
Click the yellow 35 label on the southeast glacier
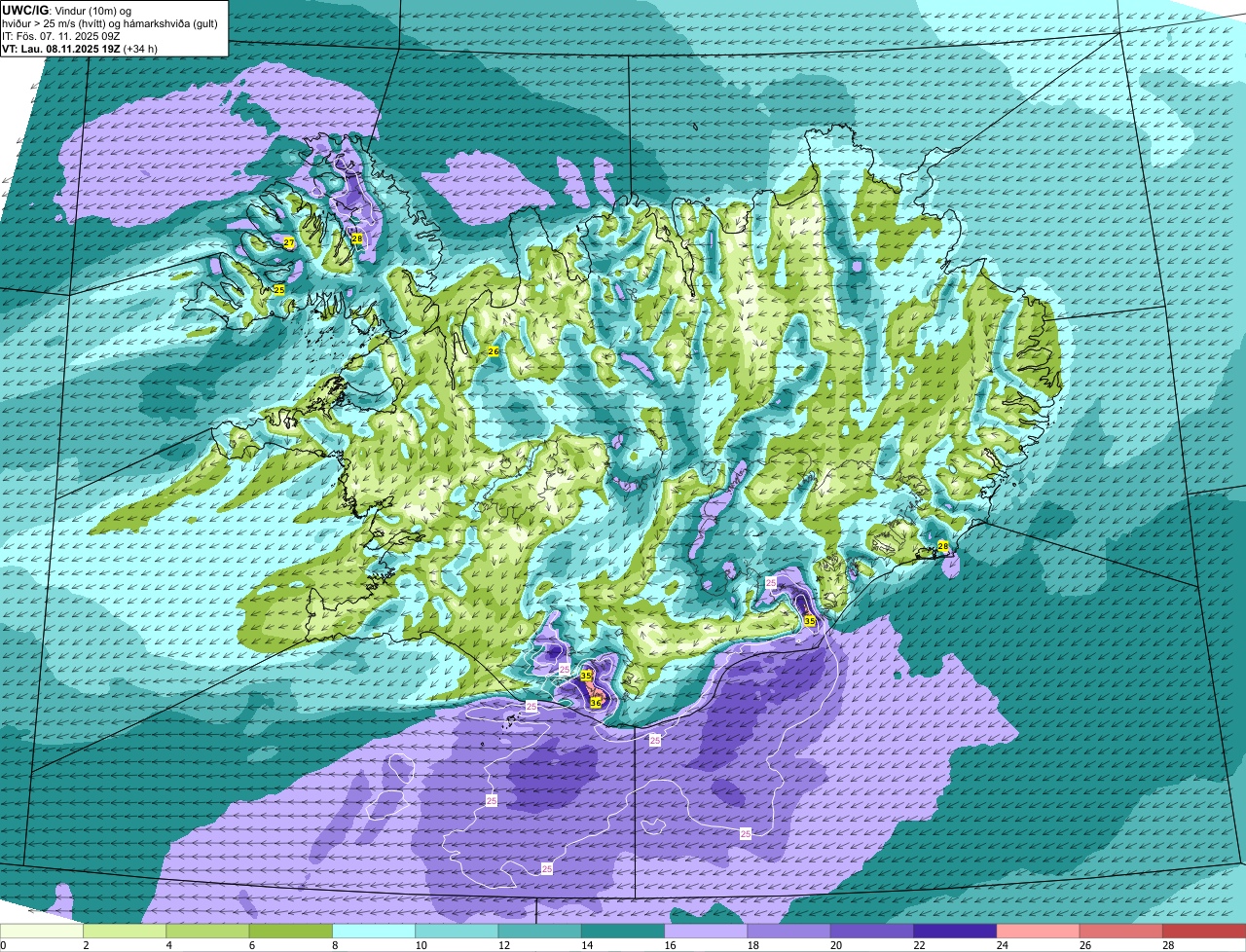pos(810,621)
